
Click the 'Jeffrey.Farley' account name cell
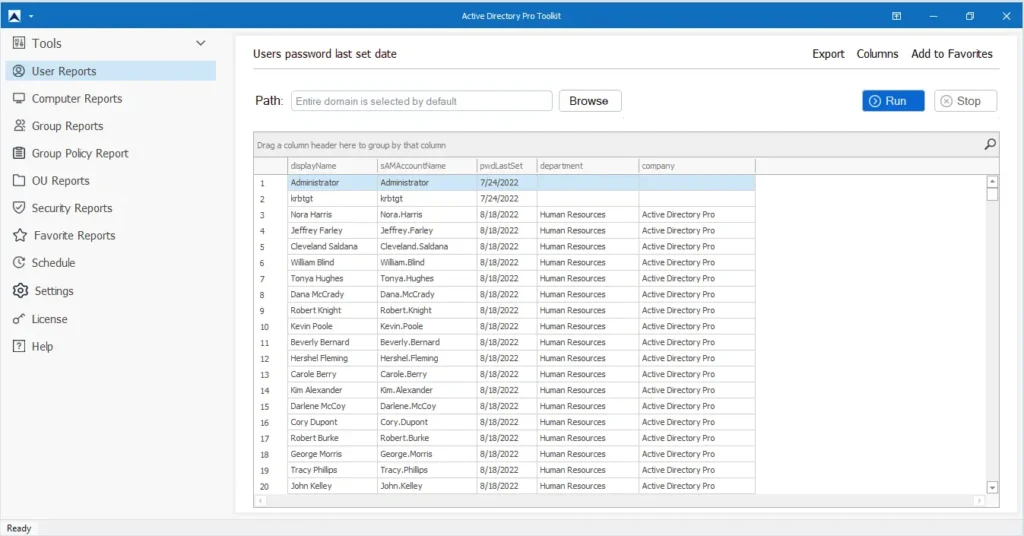point(426,230)
